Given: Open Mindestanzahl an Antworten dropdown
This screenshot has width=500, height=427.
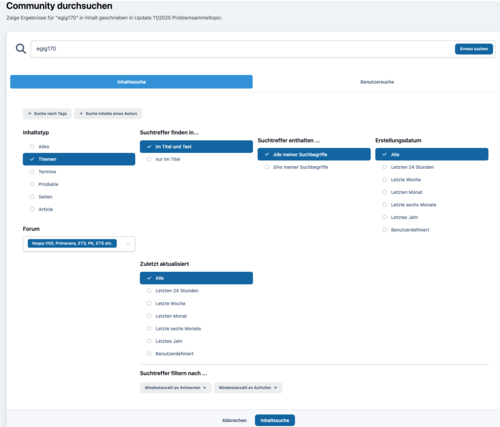Looking at the screenshot, I should (x=175, y=388).
